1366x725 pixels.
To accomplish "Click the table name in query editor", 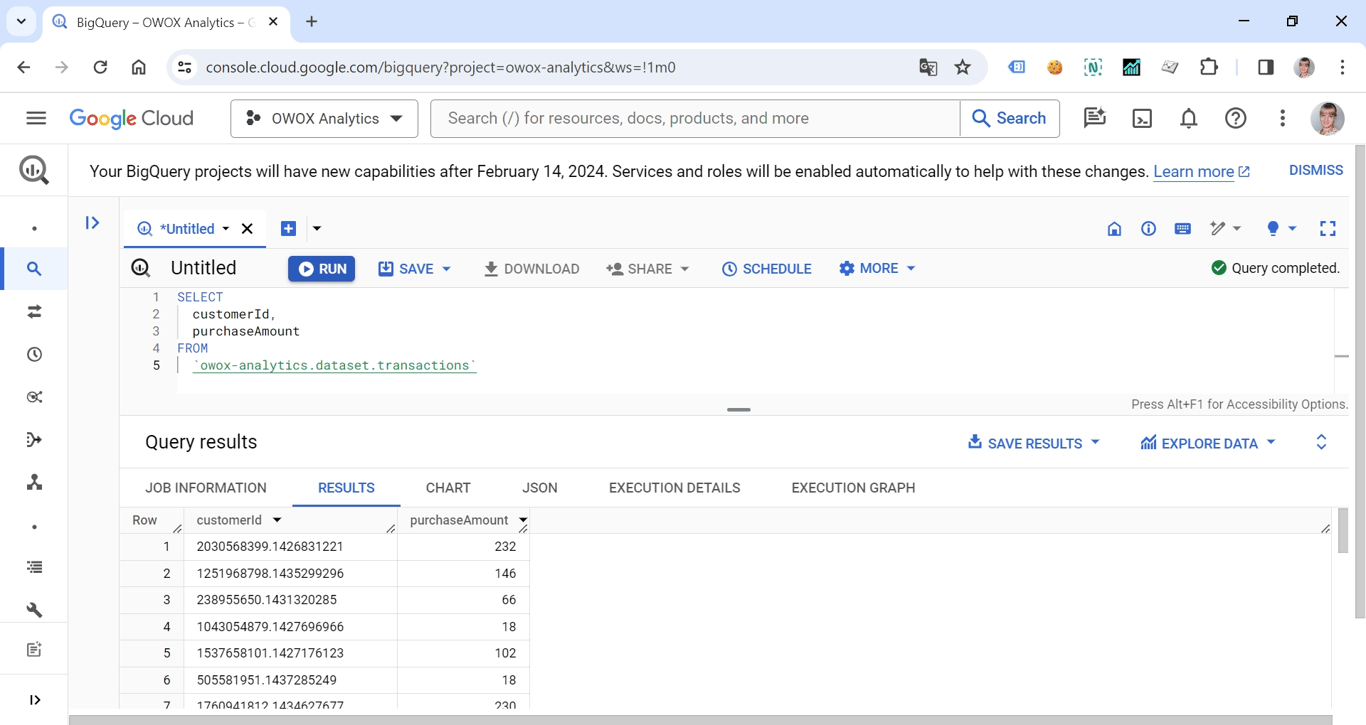I will tap(334, 366).
